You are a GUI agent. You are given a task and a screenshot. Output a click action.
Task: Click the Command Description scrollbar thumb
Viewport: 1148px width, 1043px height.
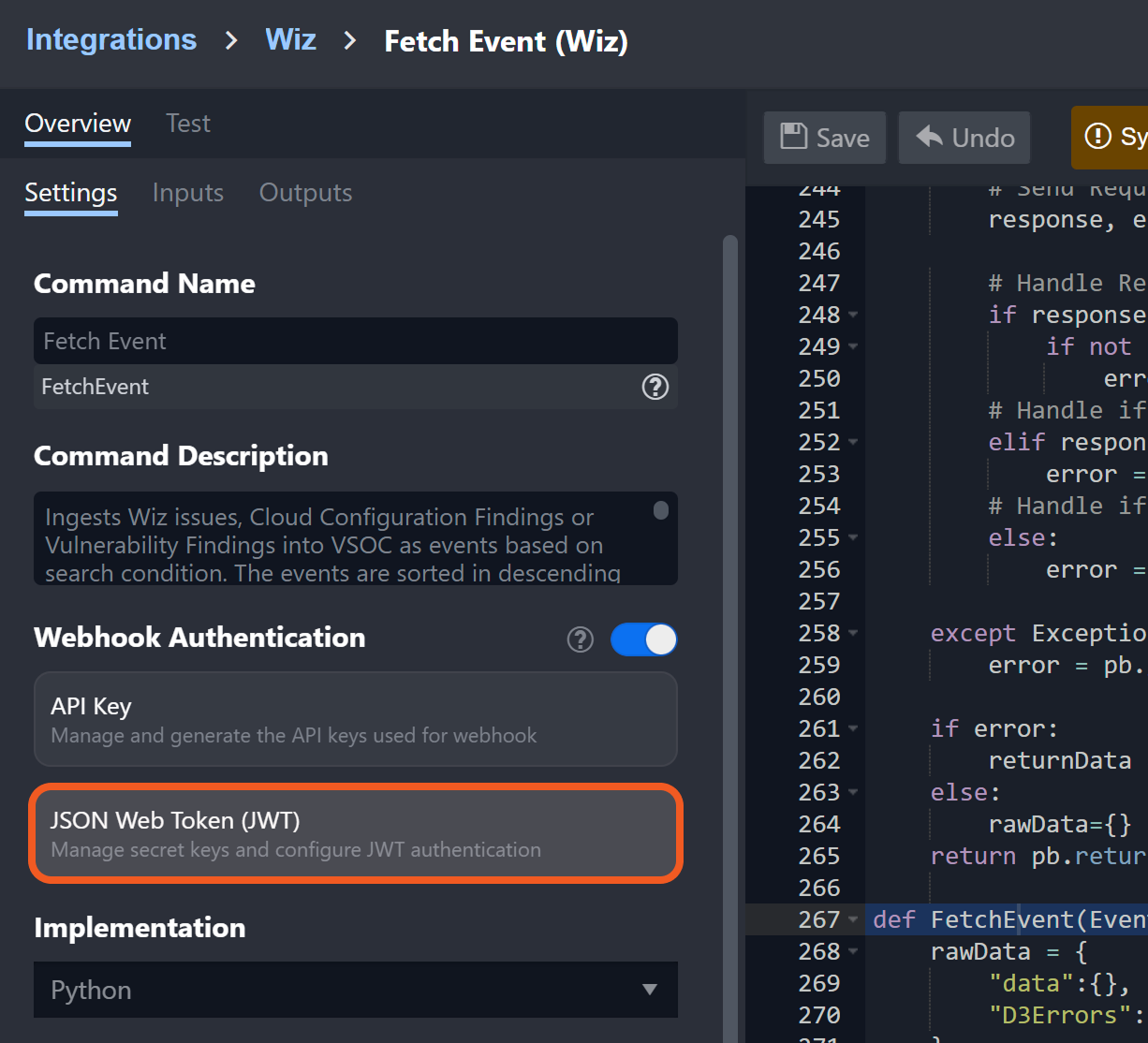click(x=661, y=510)
